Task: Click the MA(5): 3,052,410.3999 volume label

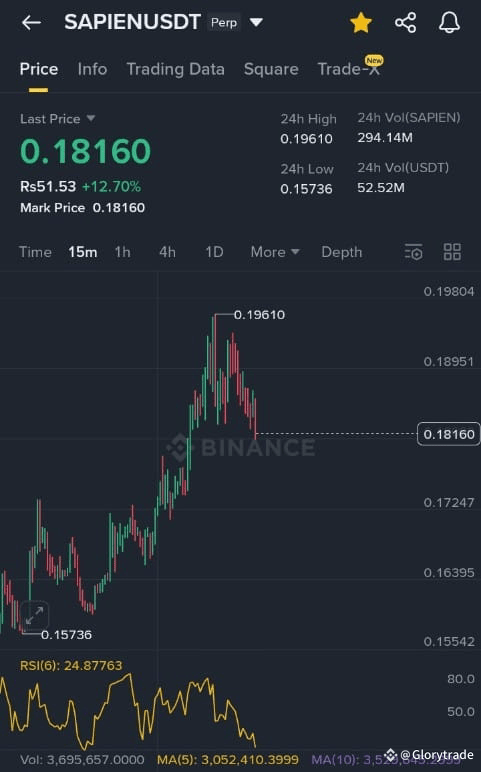Action: pos(228,760)
